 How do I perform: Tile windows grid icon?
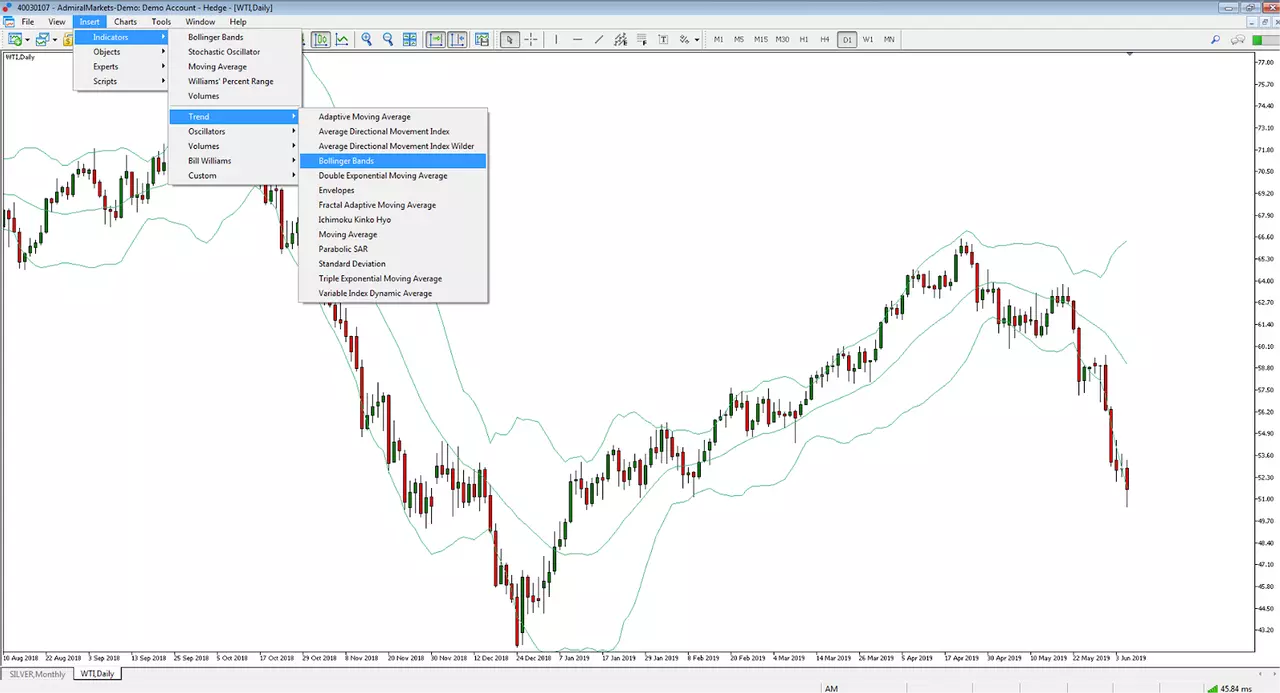(410, 39)
